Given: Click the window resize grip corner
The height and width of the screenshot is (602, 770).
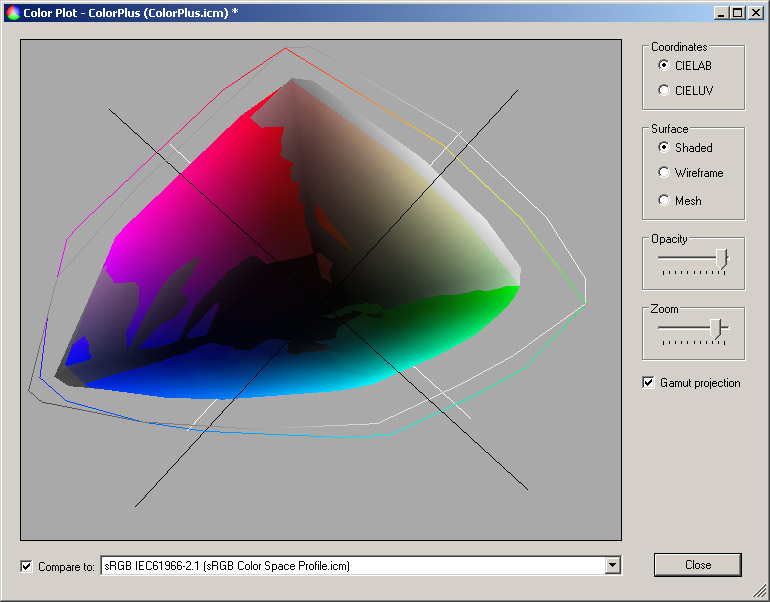Looking at the screenshot, I should point(761,591).
